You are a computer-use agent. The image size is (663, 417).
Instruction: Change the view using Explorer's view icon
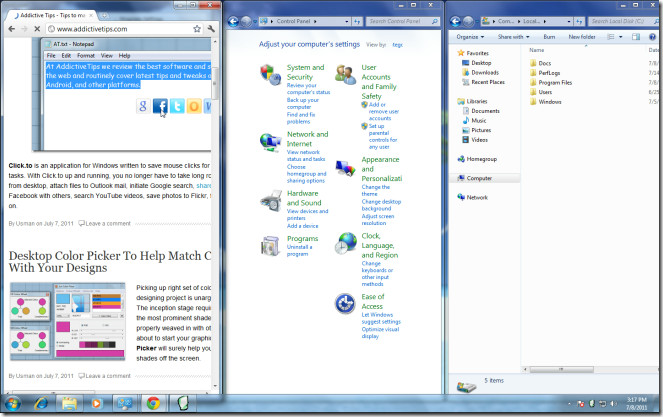pos(611,37)
